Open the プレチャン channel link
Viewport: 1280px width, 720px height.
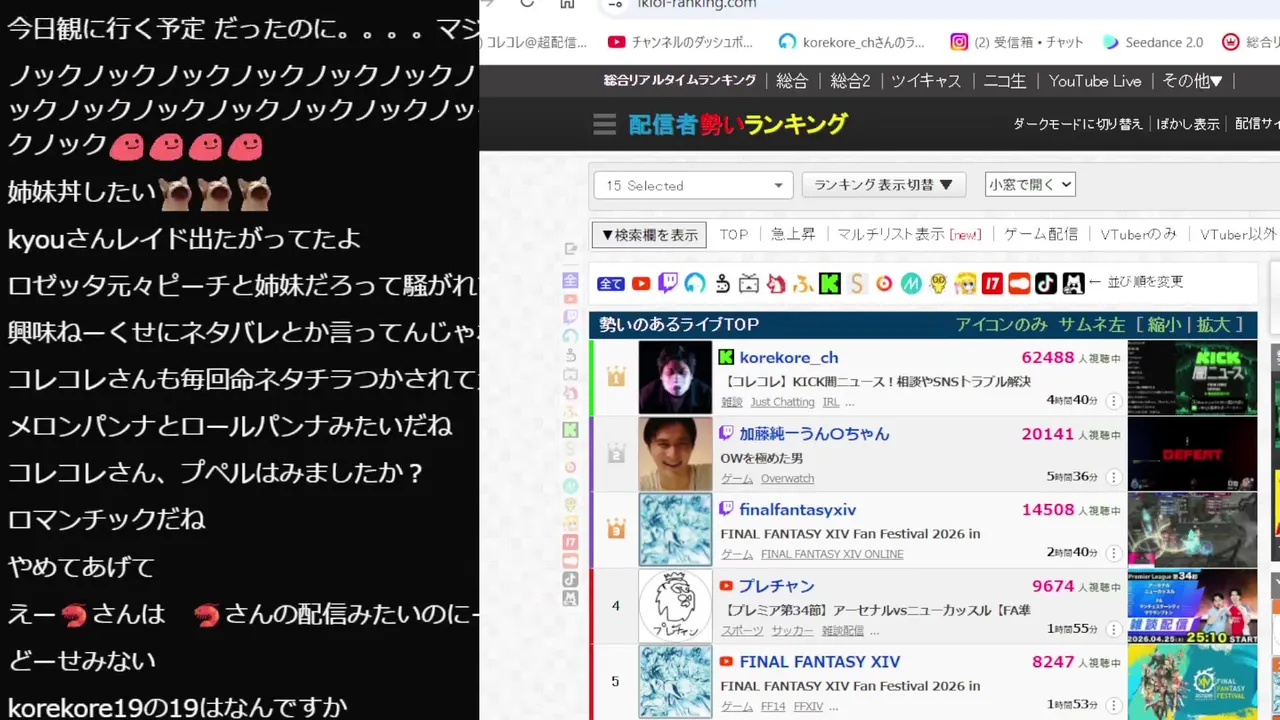coord(777,586)
